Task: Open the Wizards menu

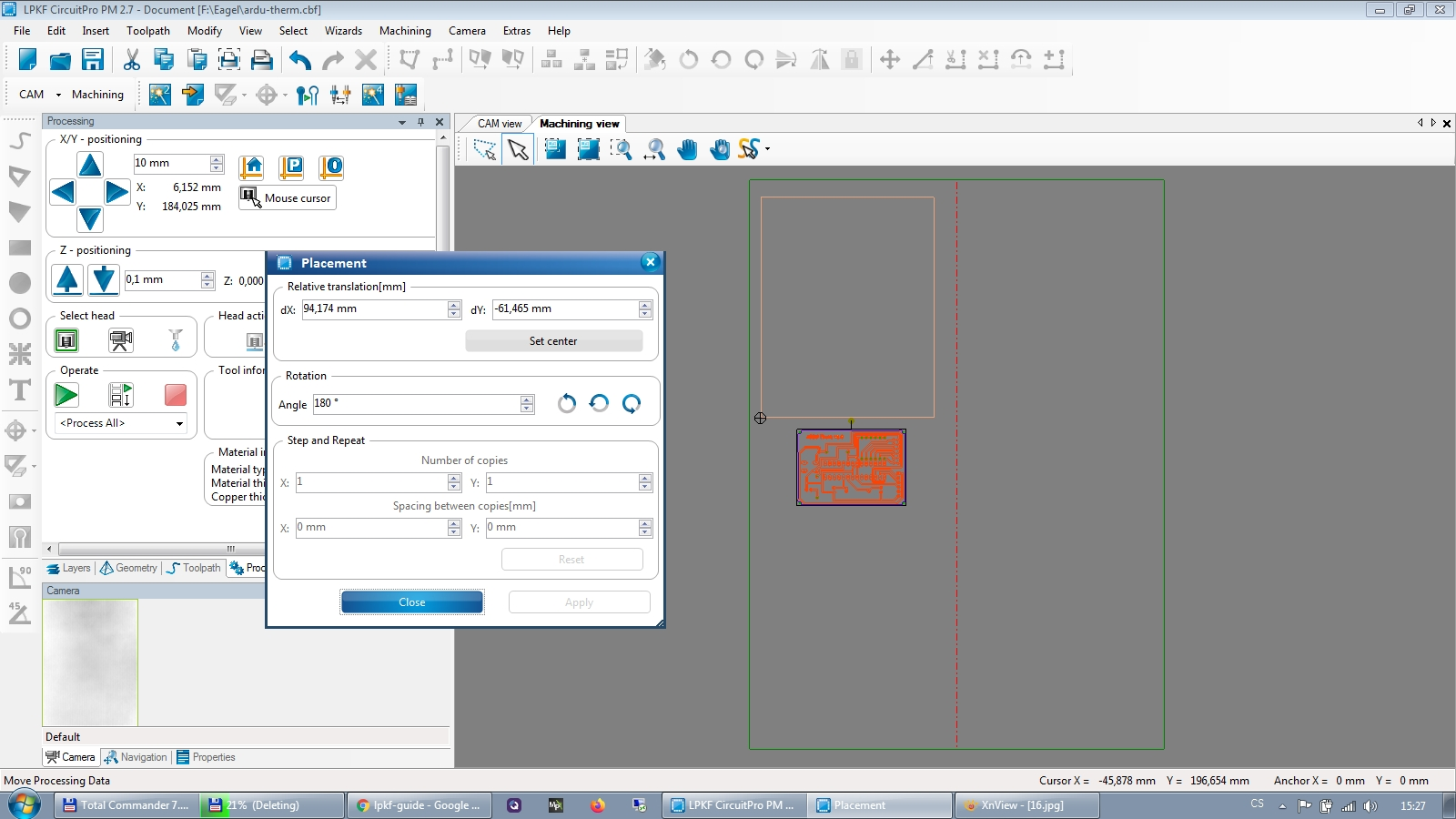Action: point(343,31)
